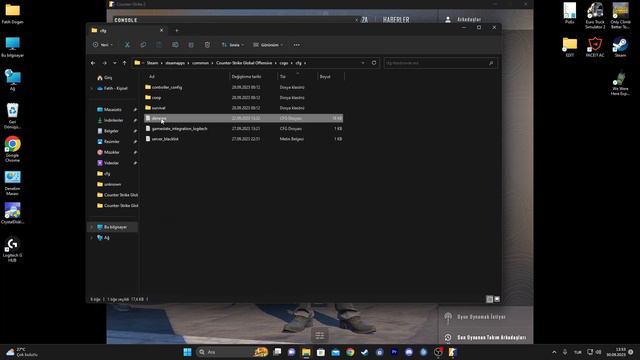Open Masaüstü in quick access

tap(113, 110)
